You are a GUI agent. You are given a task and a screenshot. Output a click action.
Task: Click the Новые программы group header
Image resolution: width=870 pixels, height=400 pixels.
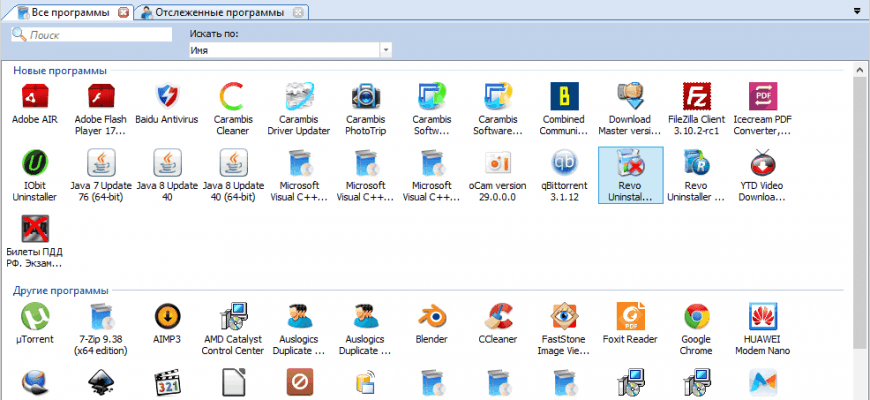pyautogui.click(x=60, y=70)
